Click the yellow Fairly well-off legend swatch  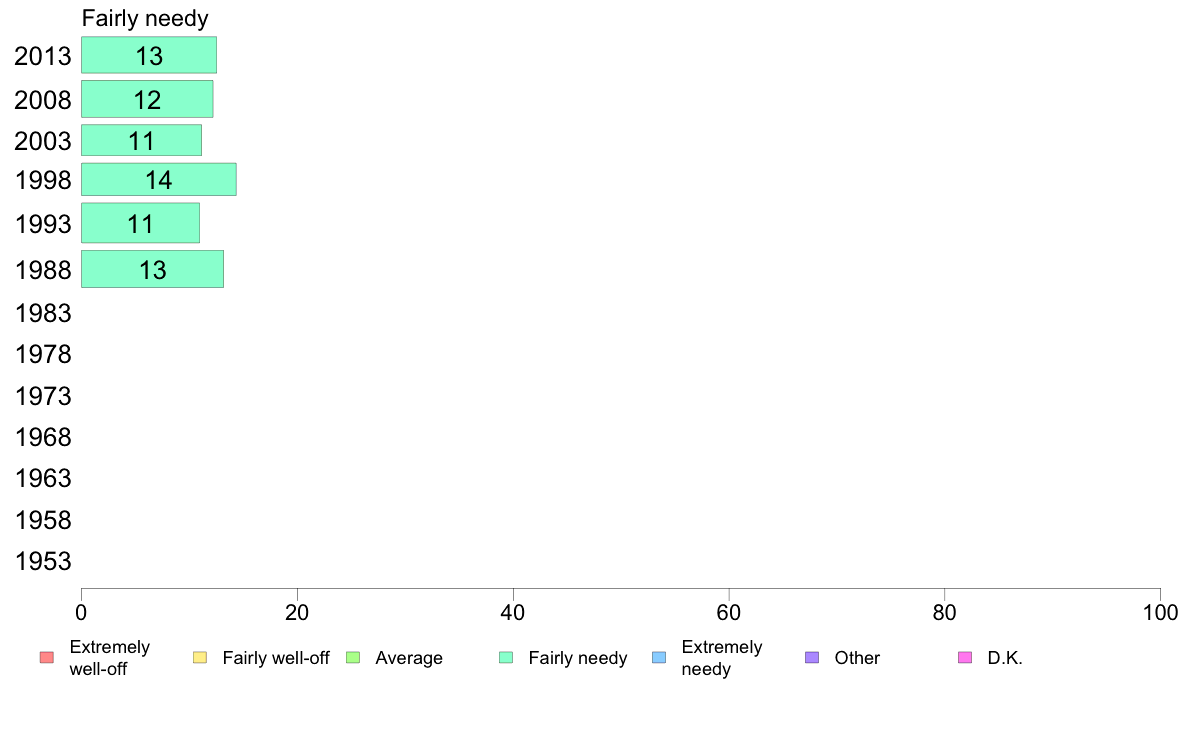[x=200, y=657]
